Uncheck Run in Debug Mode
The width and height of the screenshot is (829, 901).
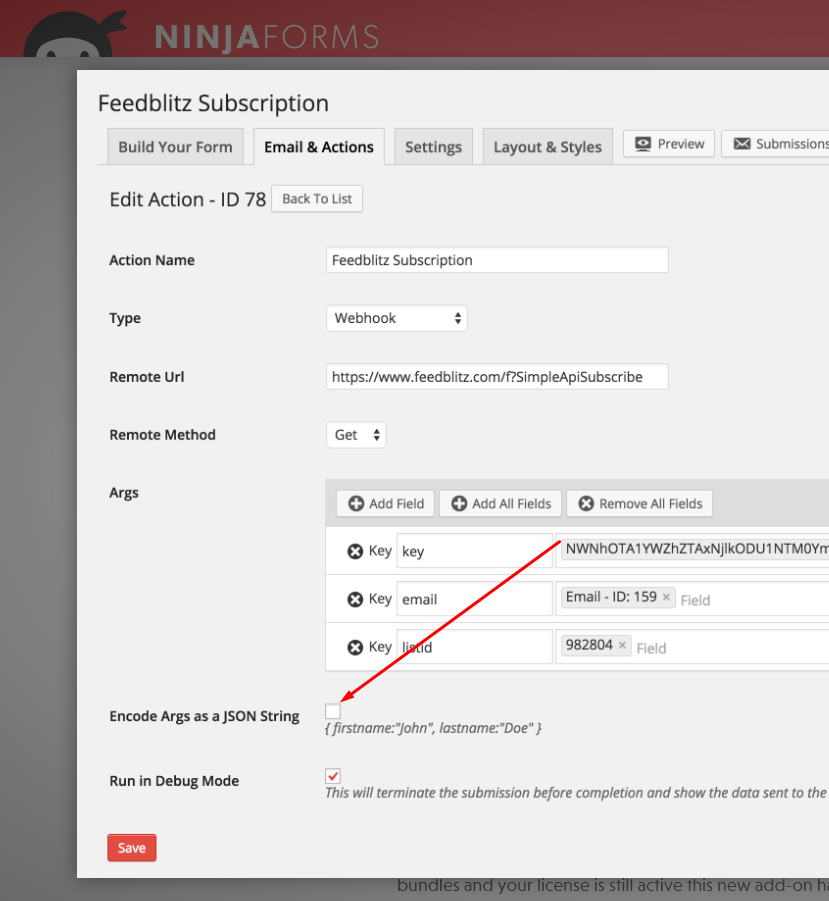(333, 776)
